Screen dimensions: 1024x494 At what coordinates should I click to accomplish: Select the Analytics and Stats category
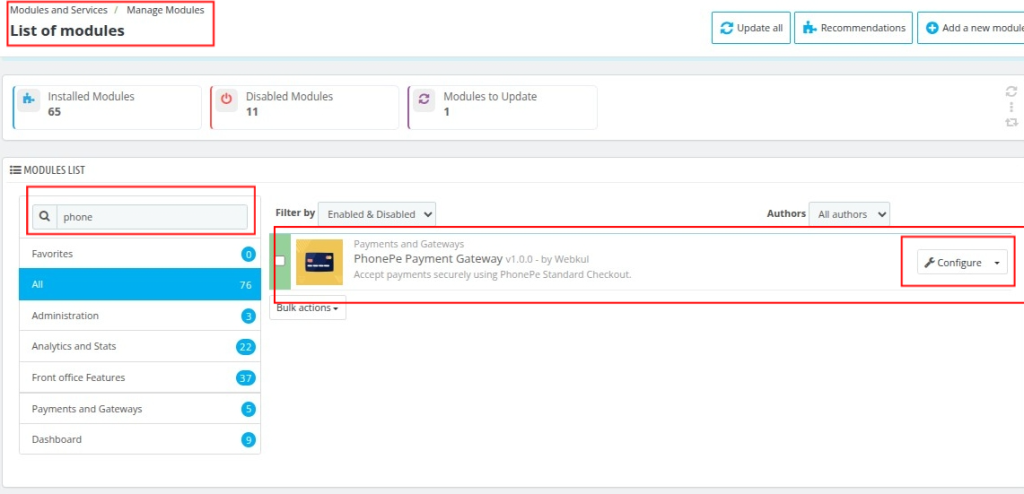click(140, 346)
